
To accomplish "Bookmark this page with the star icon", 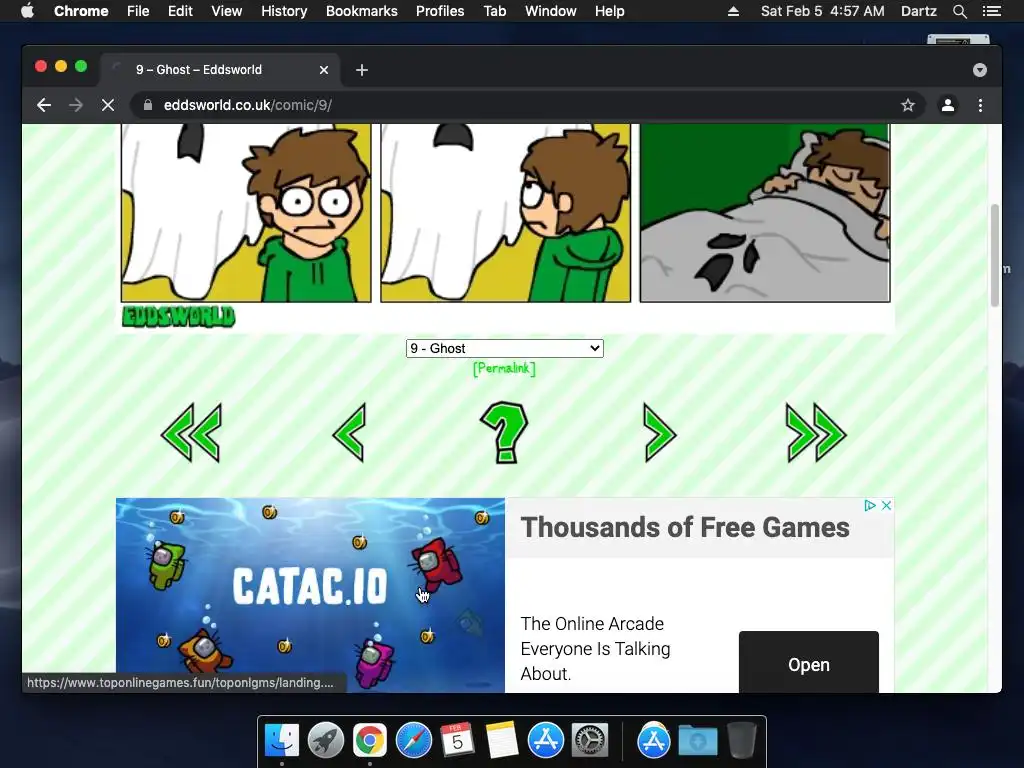I will [908, 105].
